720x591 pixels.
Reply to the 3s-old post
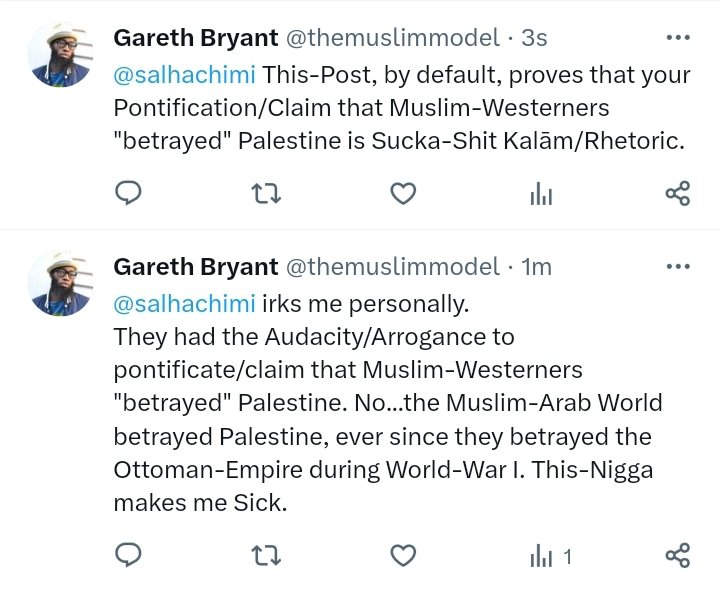pos(129,193)
